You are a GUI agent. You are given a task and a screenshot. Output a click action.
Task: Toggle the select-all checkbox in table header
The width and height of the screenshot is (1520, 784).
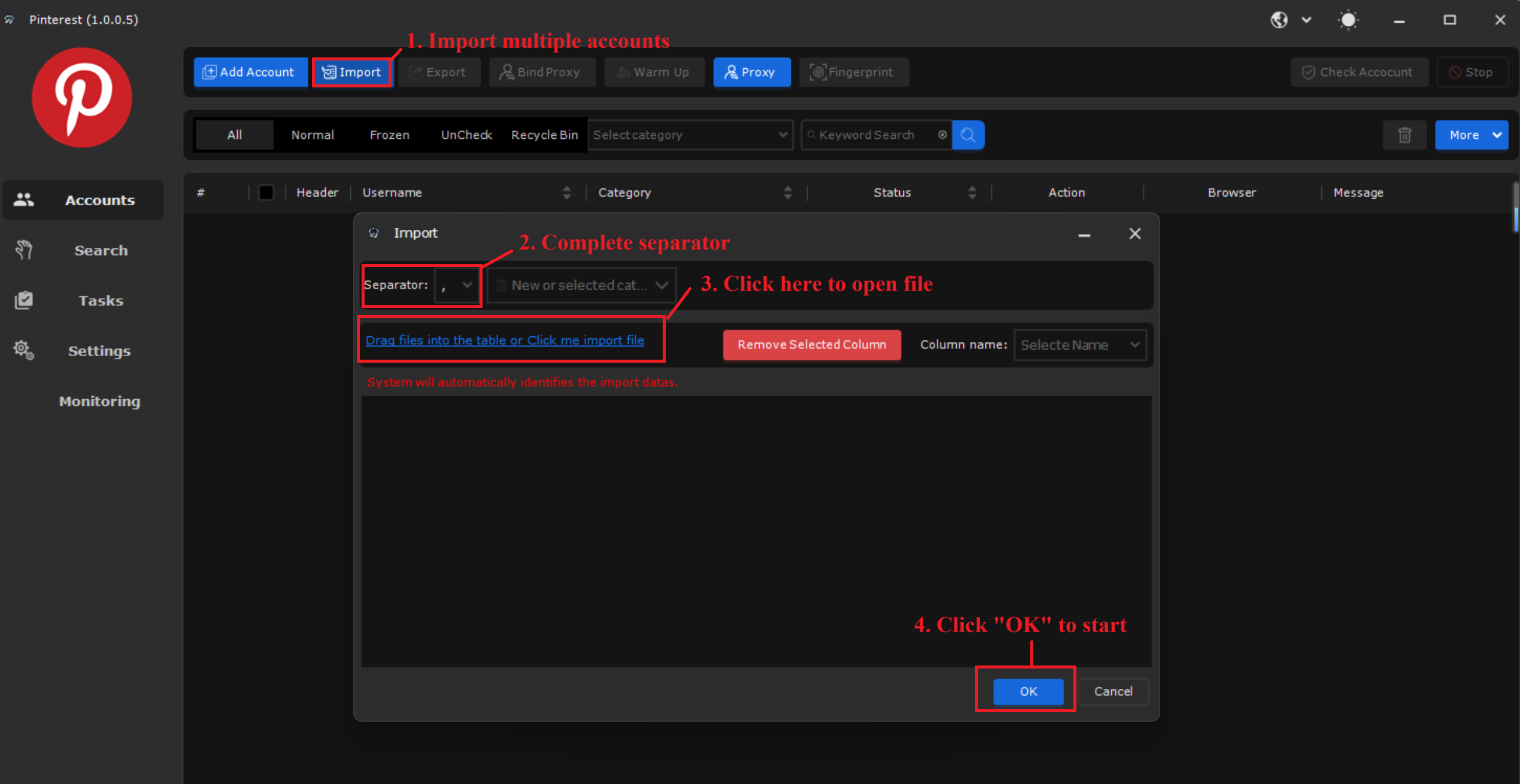click(266, 193)
